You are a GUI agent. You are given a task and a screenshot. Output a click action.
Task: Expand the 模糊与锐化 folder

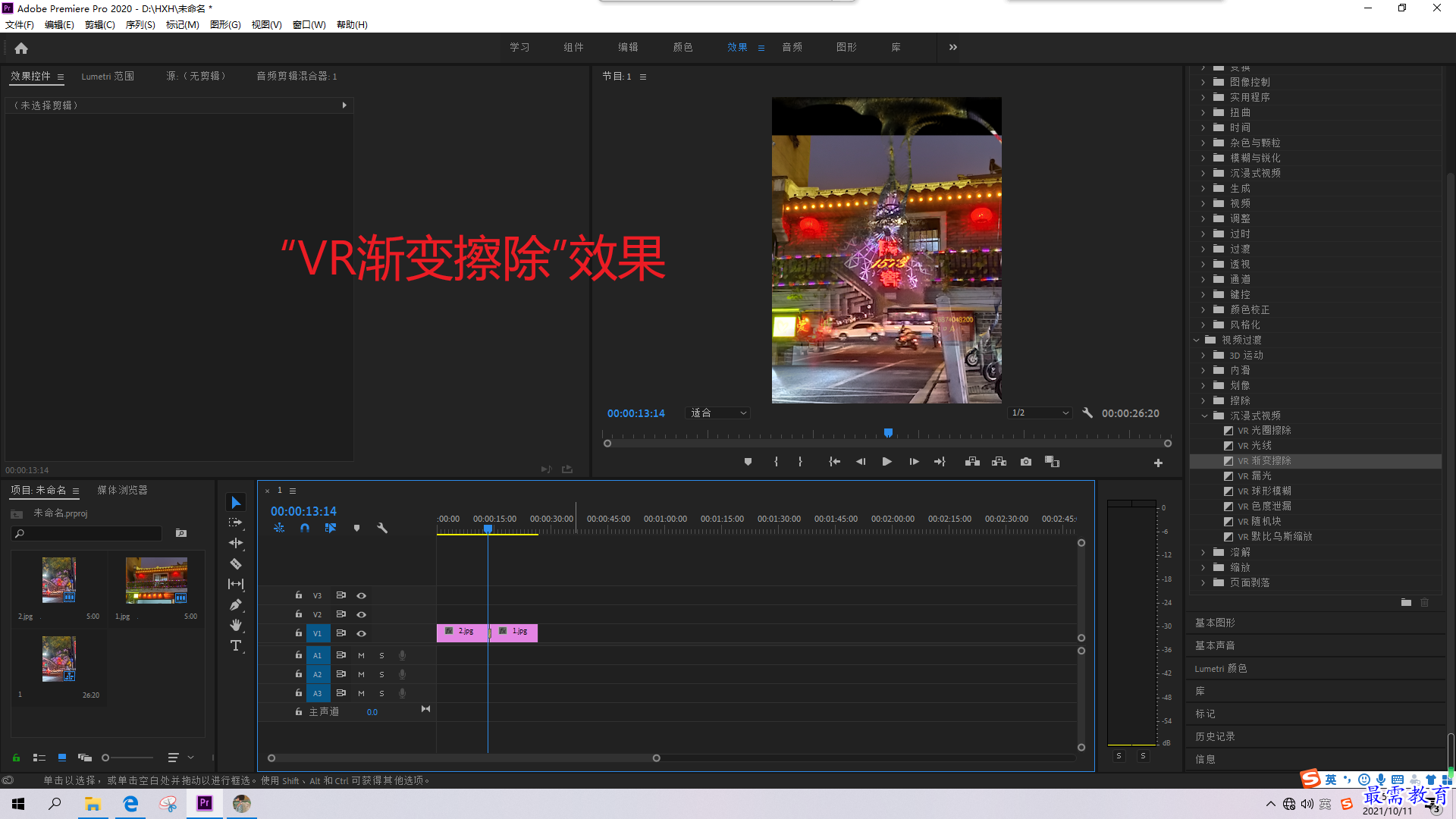coord(1203,158)
